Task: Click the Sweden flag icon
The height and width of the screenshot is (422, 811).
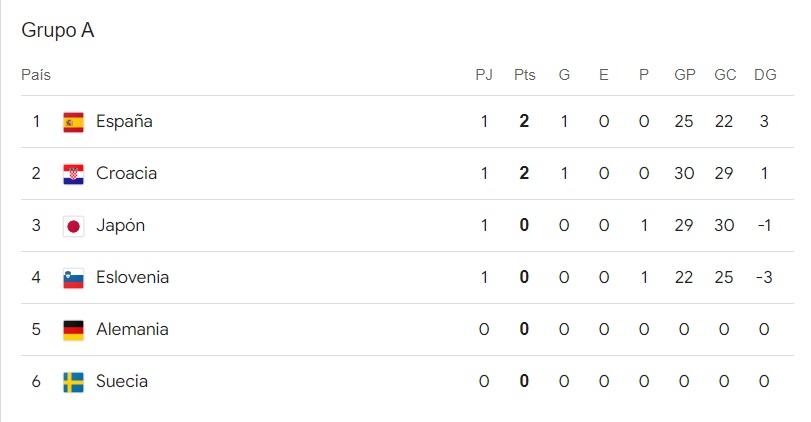Action: coord(73,382)
